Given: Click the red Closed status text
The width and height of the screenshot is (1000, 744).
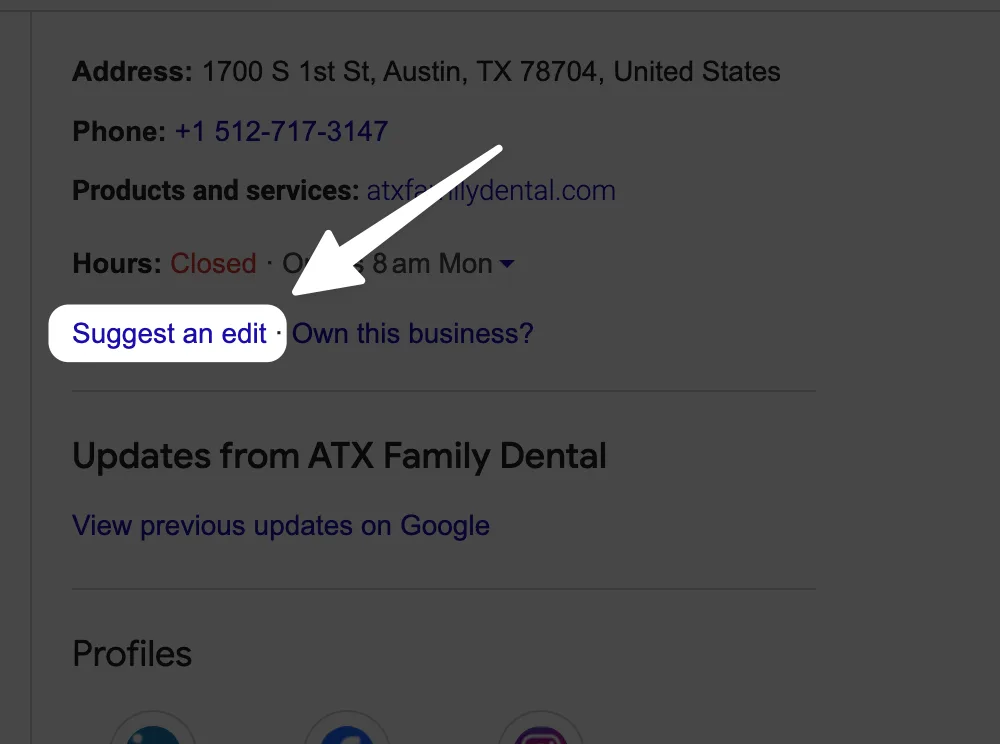Looking at the screenshot, I should click(213, 264).
